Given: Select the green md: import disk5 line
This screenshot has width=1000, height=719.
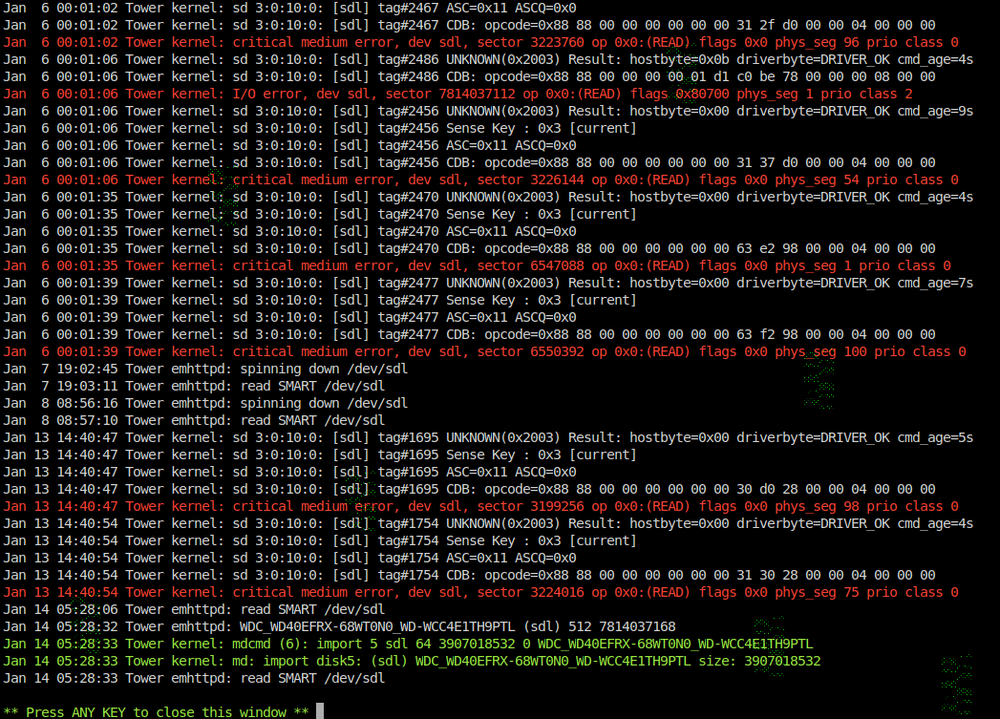Looking at the screenshot, I should point(412,661).
